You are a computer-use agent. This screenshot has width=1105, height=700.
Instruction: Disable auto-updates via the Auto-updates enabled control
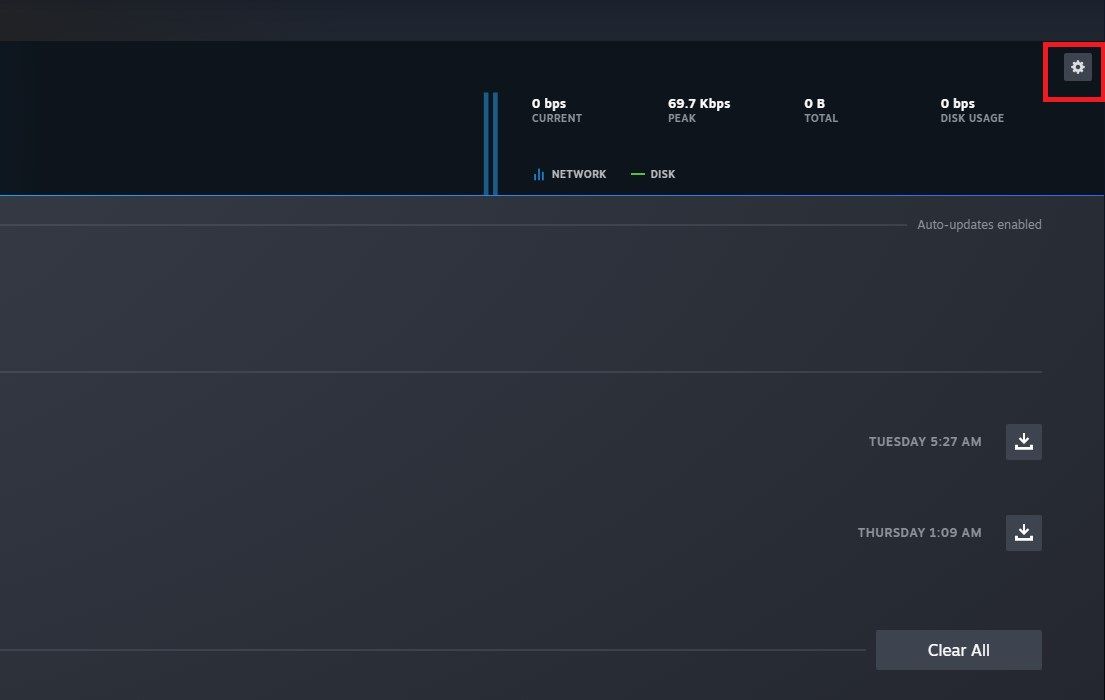(979, 224)
